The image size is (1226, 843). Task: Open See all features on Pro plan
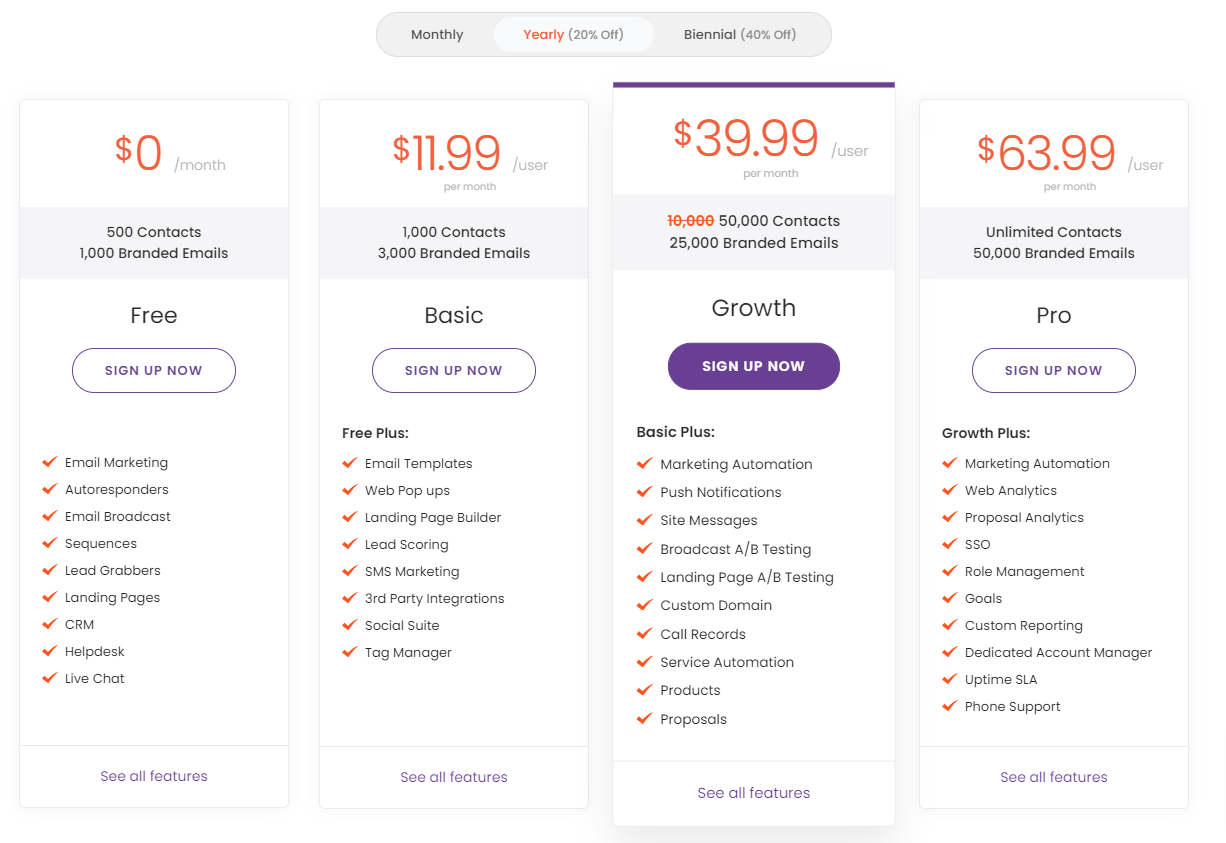[1054, 777]
